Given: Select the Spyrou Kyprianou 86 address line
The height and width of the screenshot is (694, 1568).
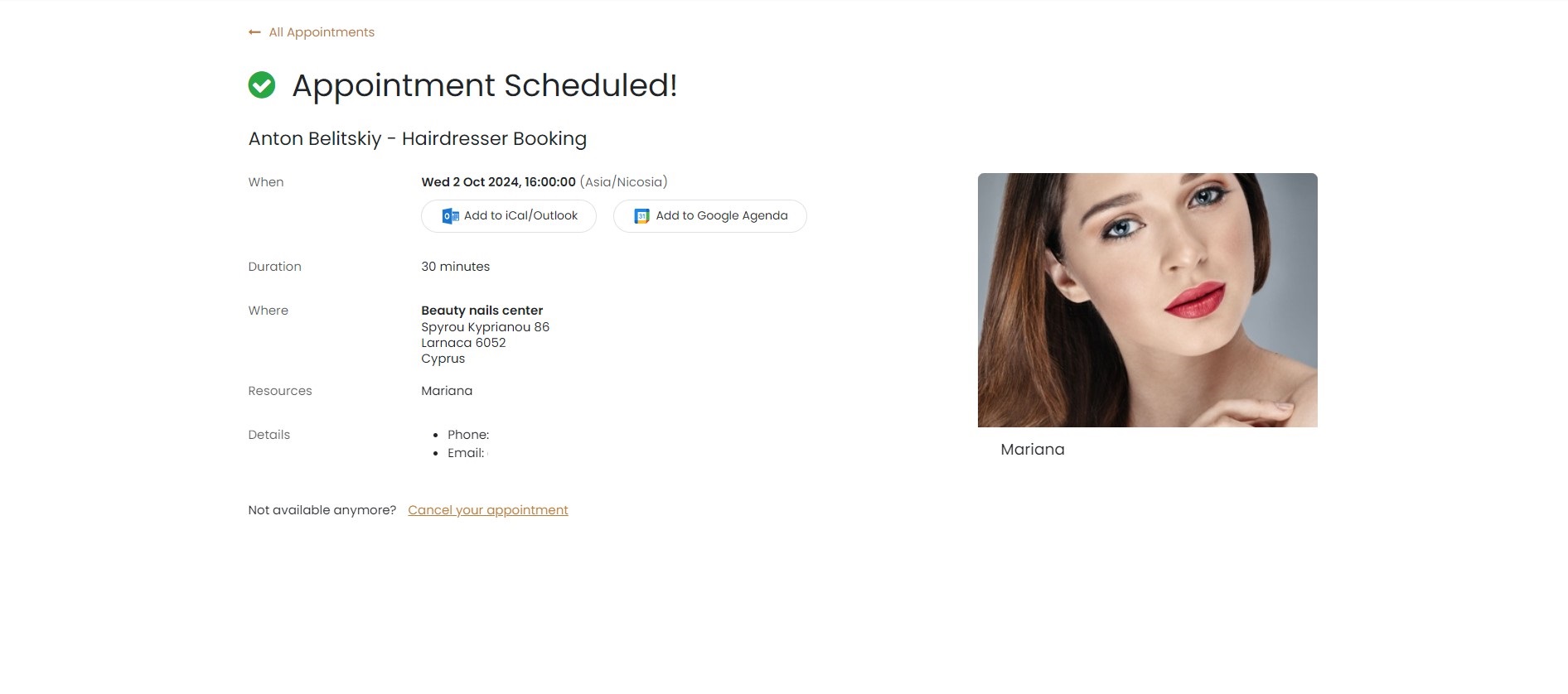Looking at the screenshot, I should pos(485,327).
